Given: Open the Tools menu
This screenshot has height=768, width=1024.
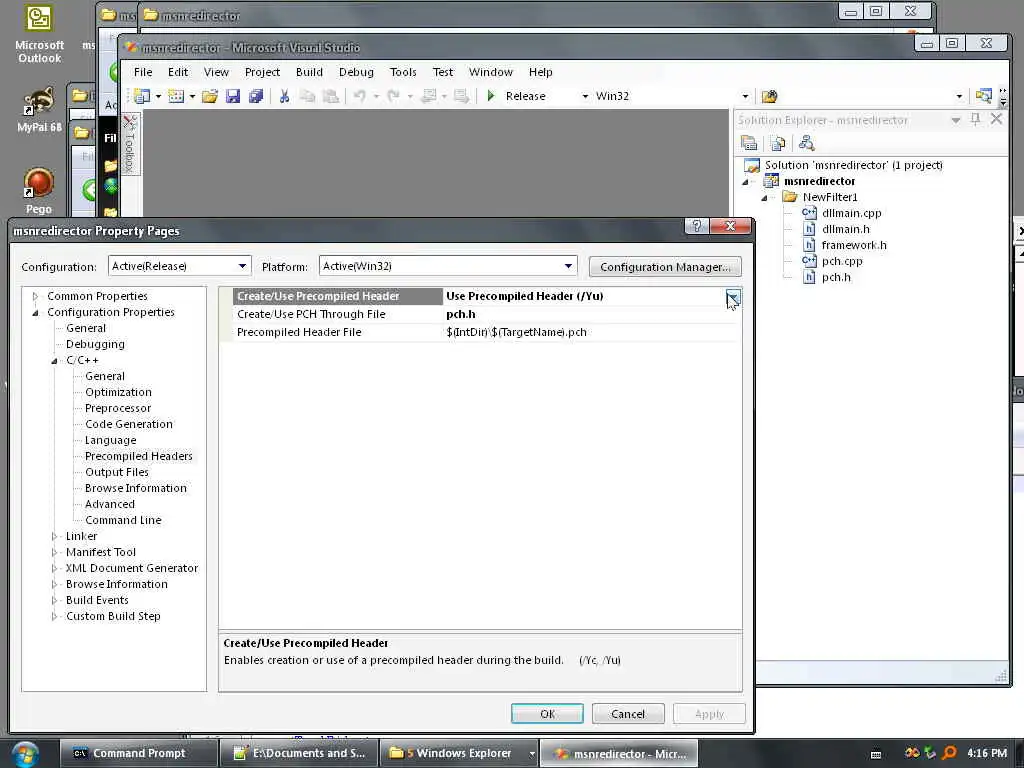Looking at the screenshot, I should point(403,72).
